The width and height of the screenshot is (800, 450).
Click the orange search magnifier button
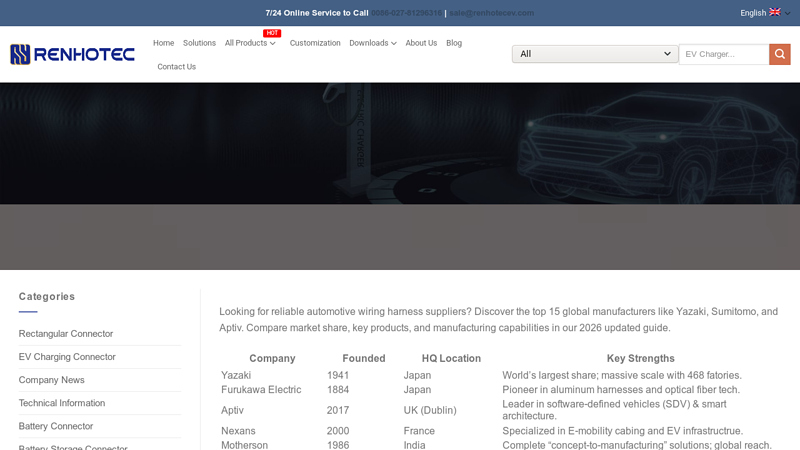coord(780,54)
